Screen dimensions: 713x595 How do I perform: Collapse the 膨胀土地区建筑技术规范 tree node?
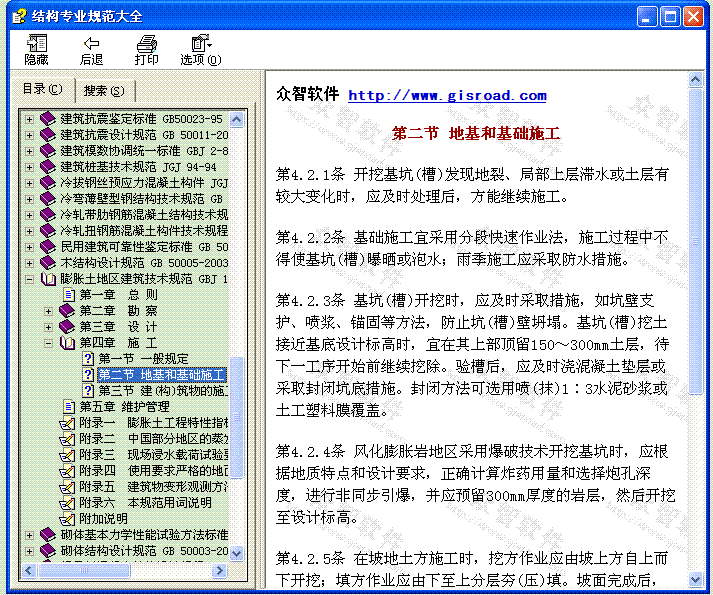coord(30,279)
